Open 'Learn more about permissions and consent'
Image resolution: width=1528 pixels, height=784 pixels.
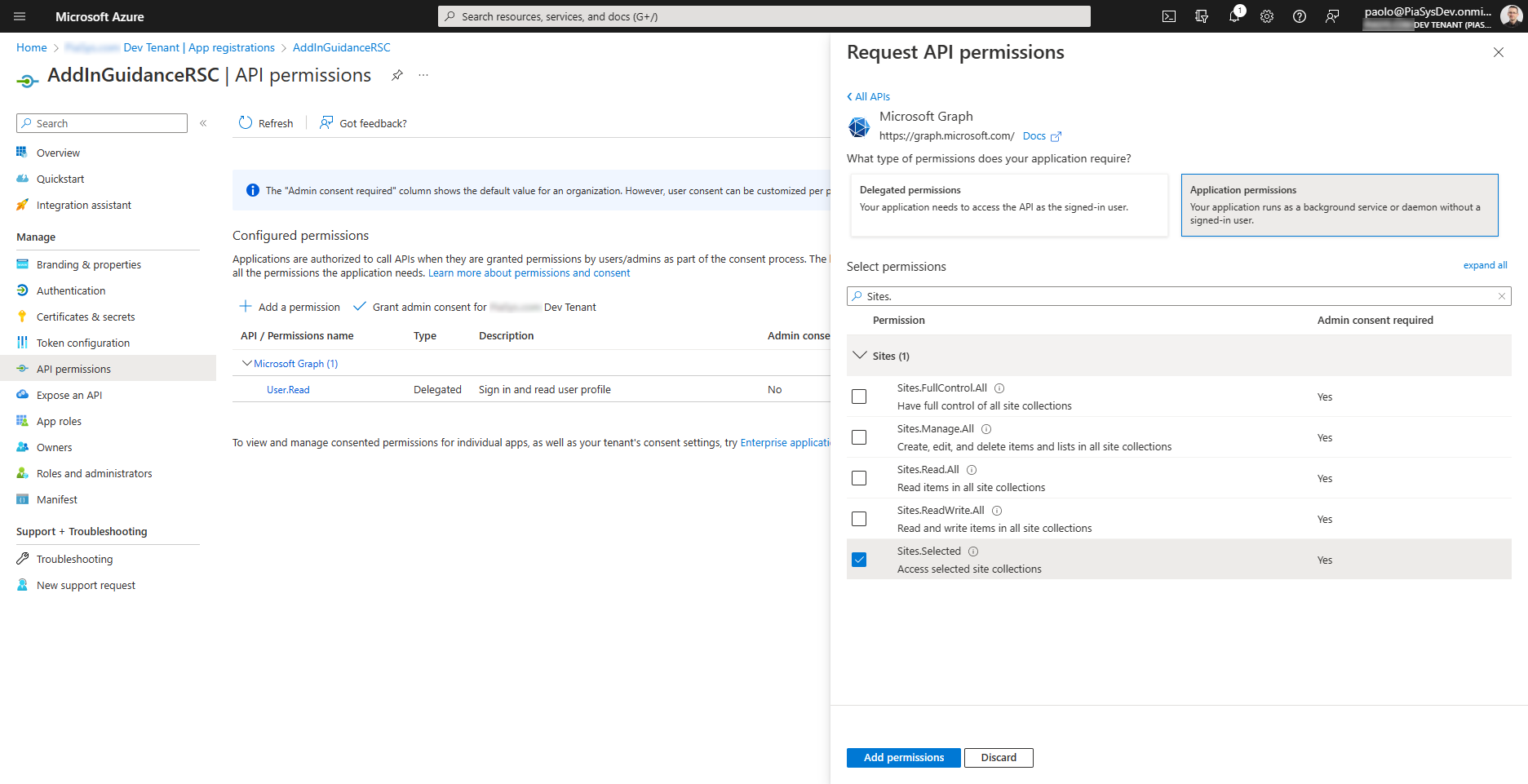[x=528, y=272]
